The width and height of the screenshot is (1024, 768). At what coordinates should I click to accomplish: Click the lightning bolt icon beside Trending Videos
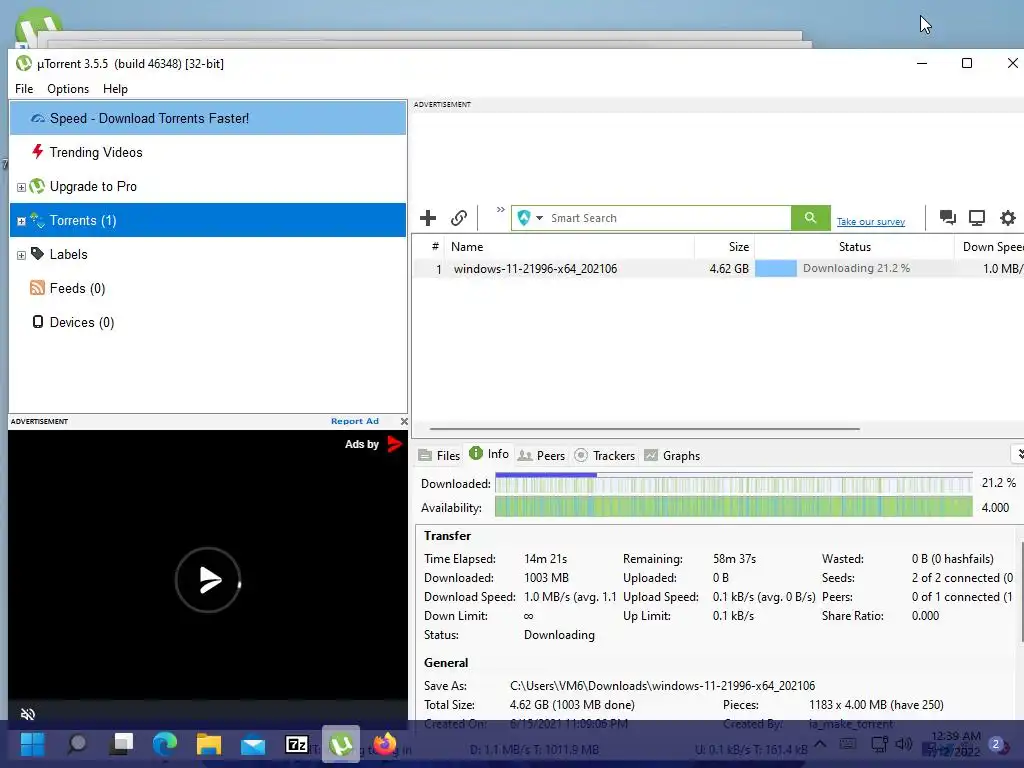point(37,152)
